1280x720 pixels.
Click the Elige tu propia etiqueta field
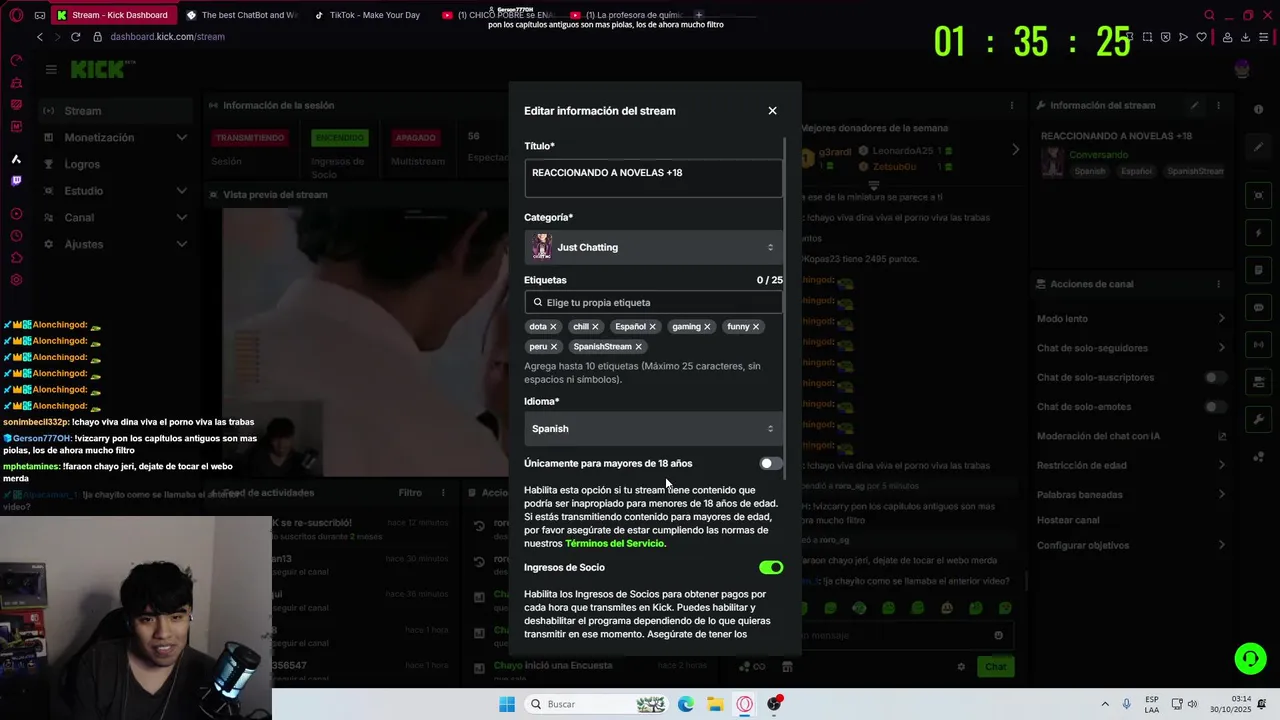pyautogui.click(x=653, y=302)
